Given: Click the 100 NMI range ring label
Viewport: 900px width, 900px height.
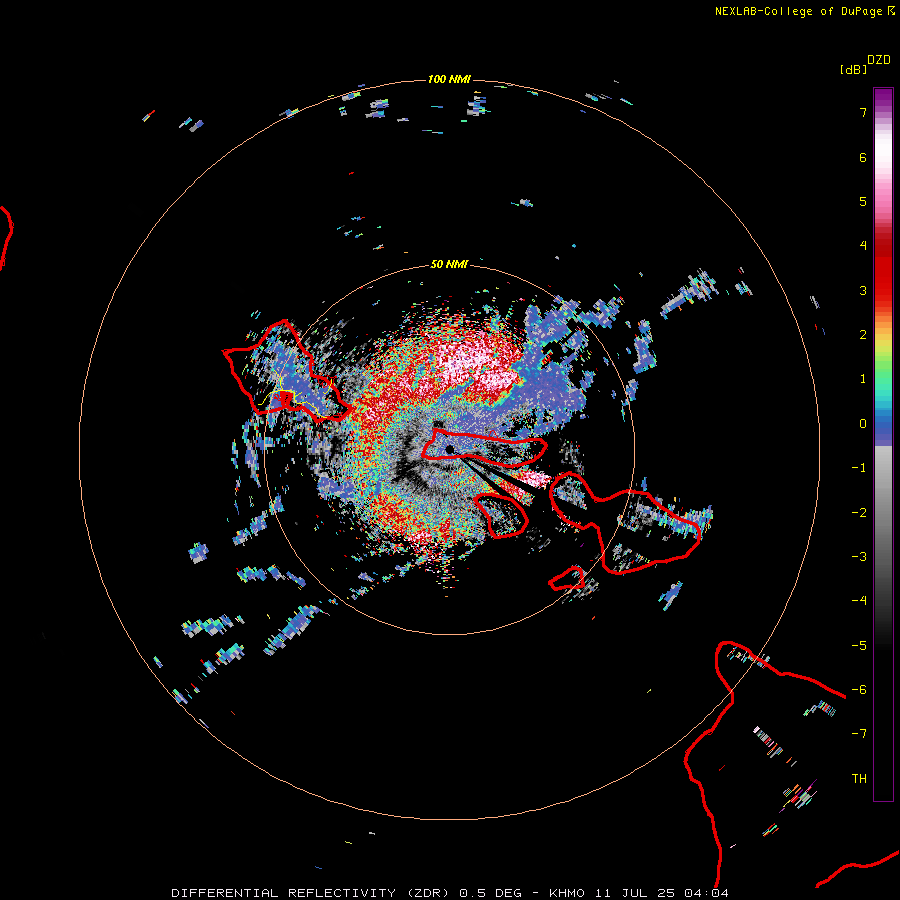Looking at the screenshot, I should click(449, 79).
